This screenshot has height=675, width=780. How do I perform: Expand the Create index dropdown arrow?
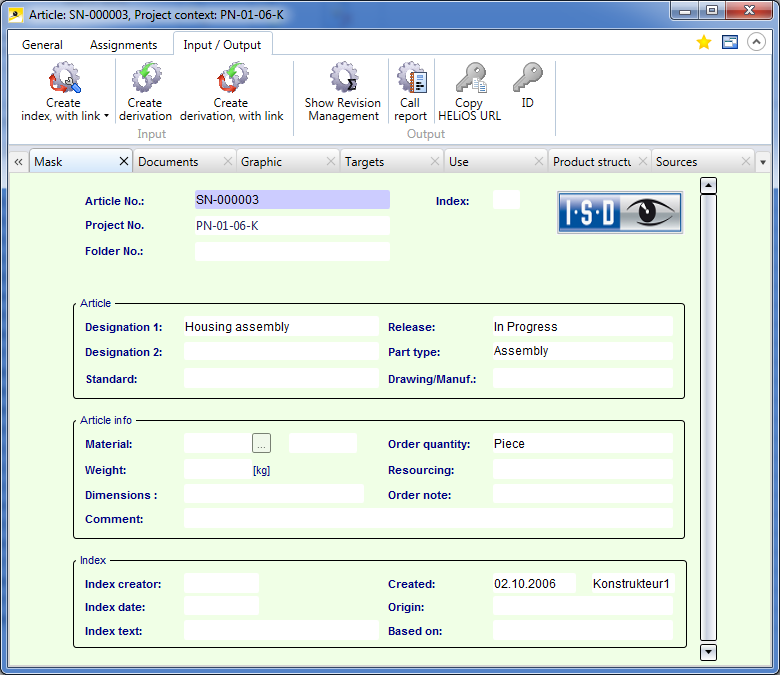click(106, 117)
